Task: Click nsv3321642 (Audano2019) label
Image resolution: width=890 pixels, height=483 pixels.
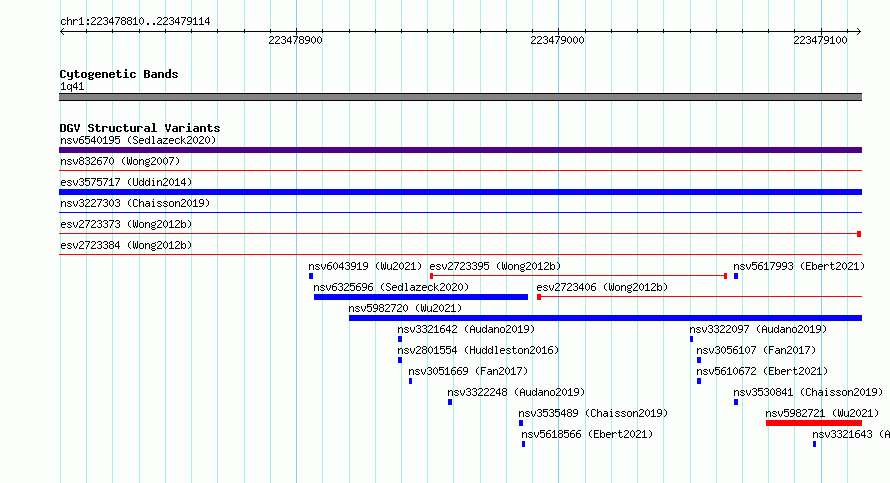Action: coord(466,329)
